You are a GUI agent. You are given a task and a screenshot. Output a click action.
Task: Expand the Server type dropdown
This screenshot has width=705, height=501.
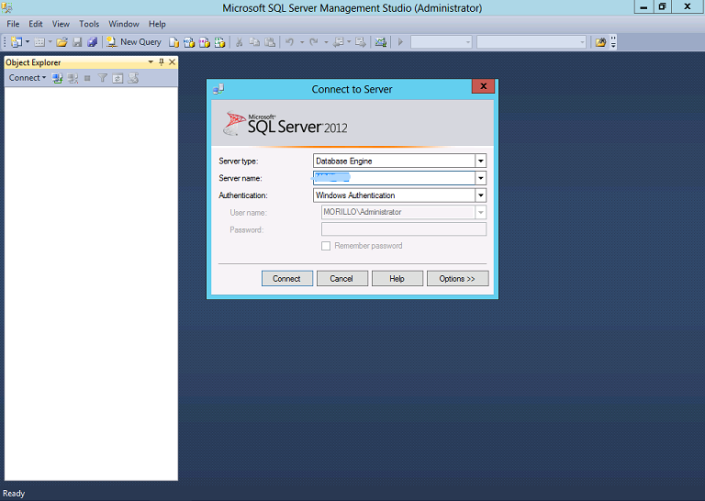[480, 161]
